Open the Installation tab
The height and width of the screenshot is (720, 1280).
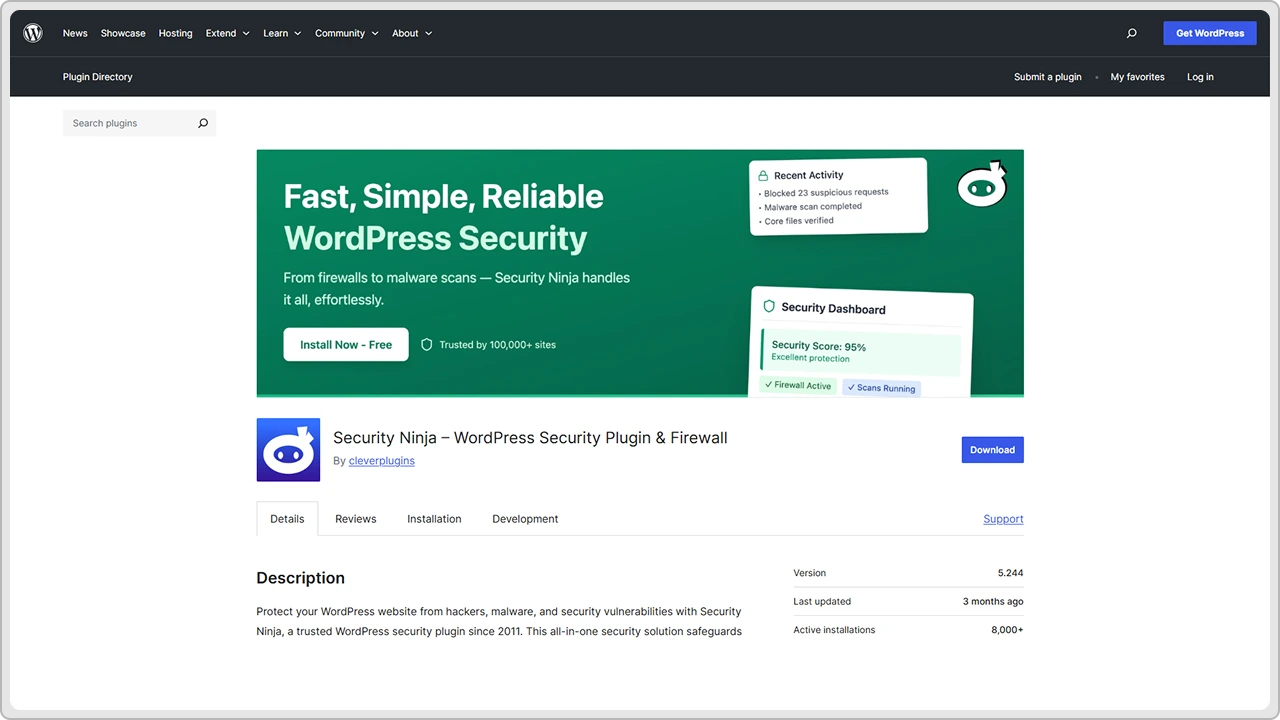click(434, 519)
